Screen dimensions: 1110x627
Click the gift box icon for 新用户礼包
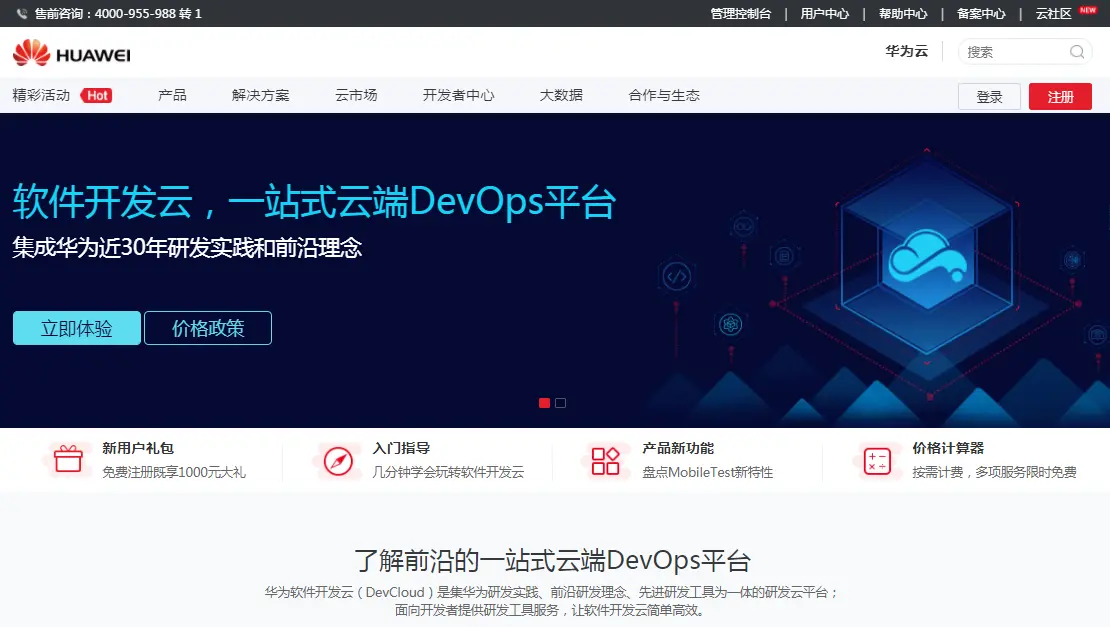pos(68,460)
